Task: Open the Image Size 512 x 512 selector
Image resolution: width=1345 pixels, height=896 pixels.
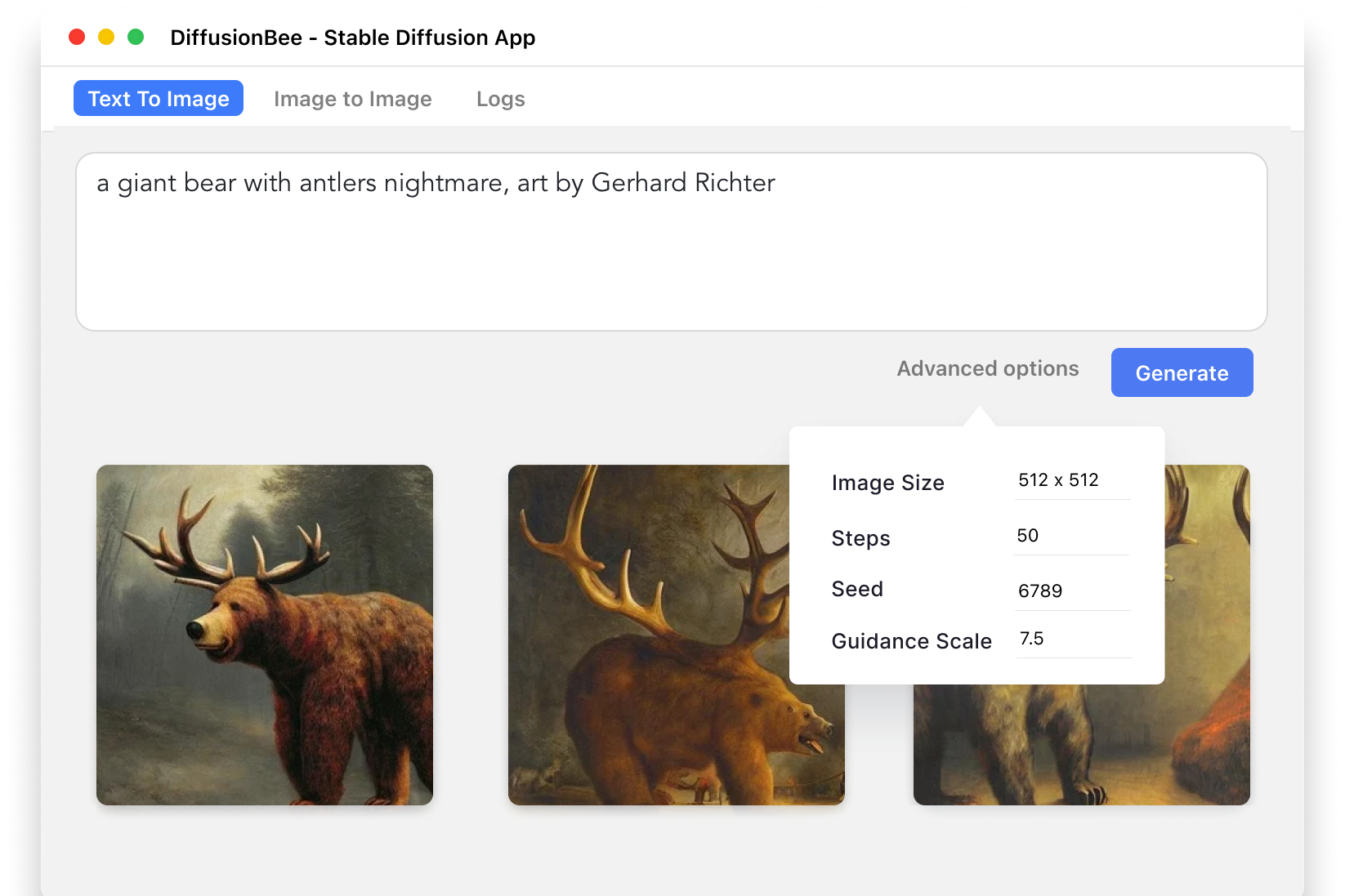Action: [x=1071, y=480]
